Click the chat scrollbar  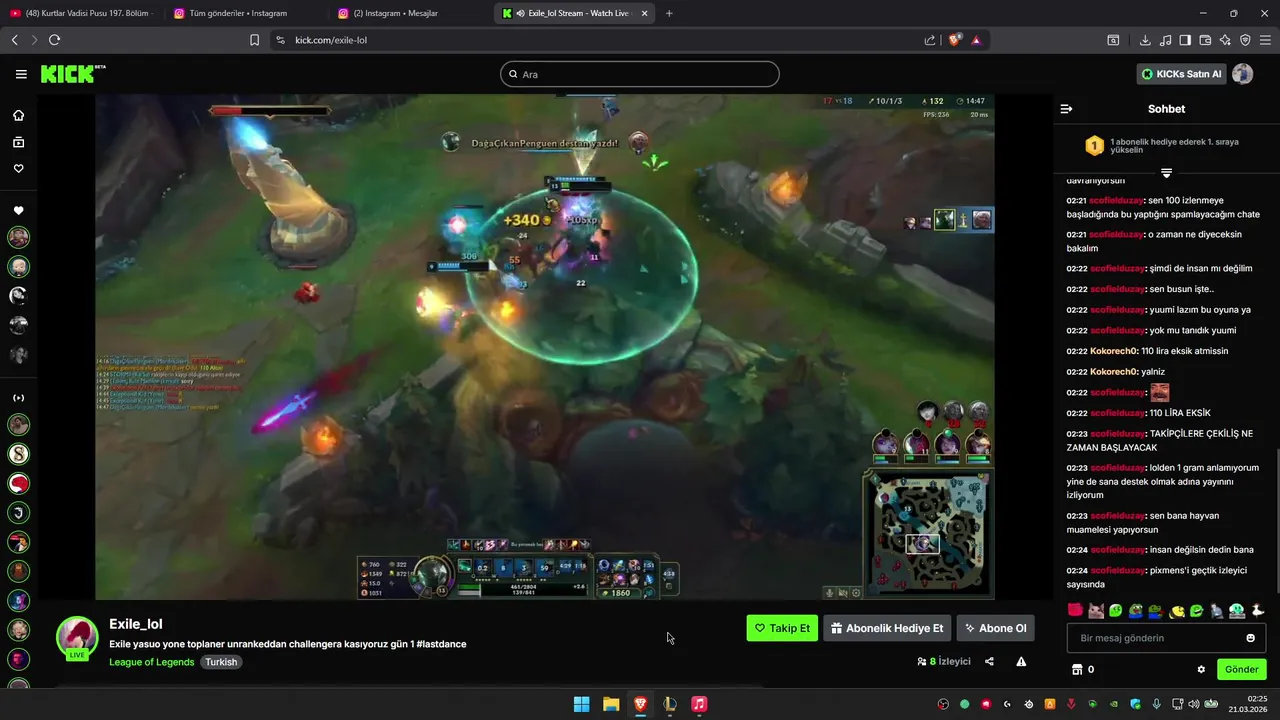tap(1276, 520)
